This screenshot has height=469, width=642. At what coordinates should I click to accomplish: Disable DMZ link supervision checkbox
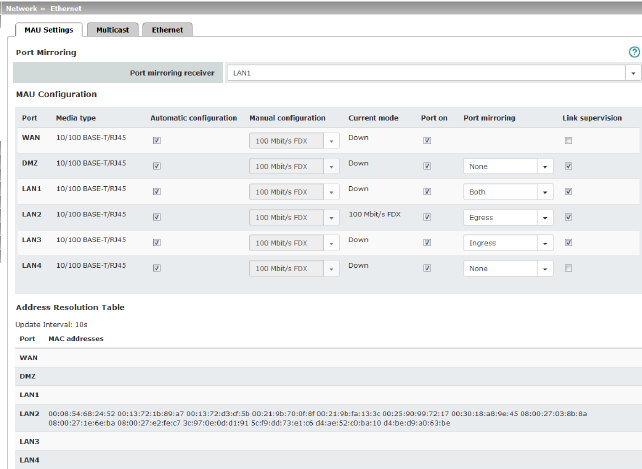coord(568,166)
